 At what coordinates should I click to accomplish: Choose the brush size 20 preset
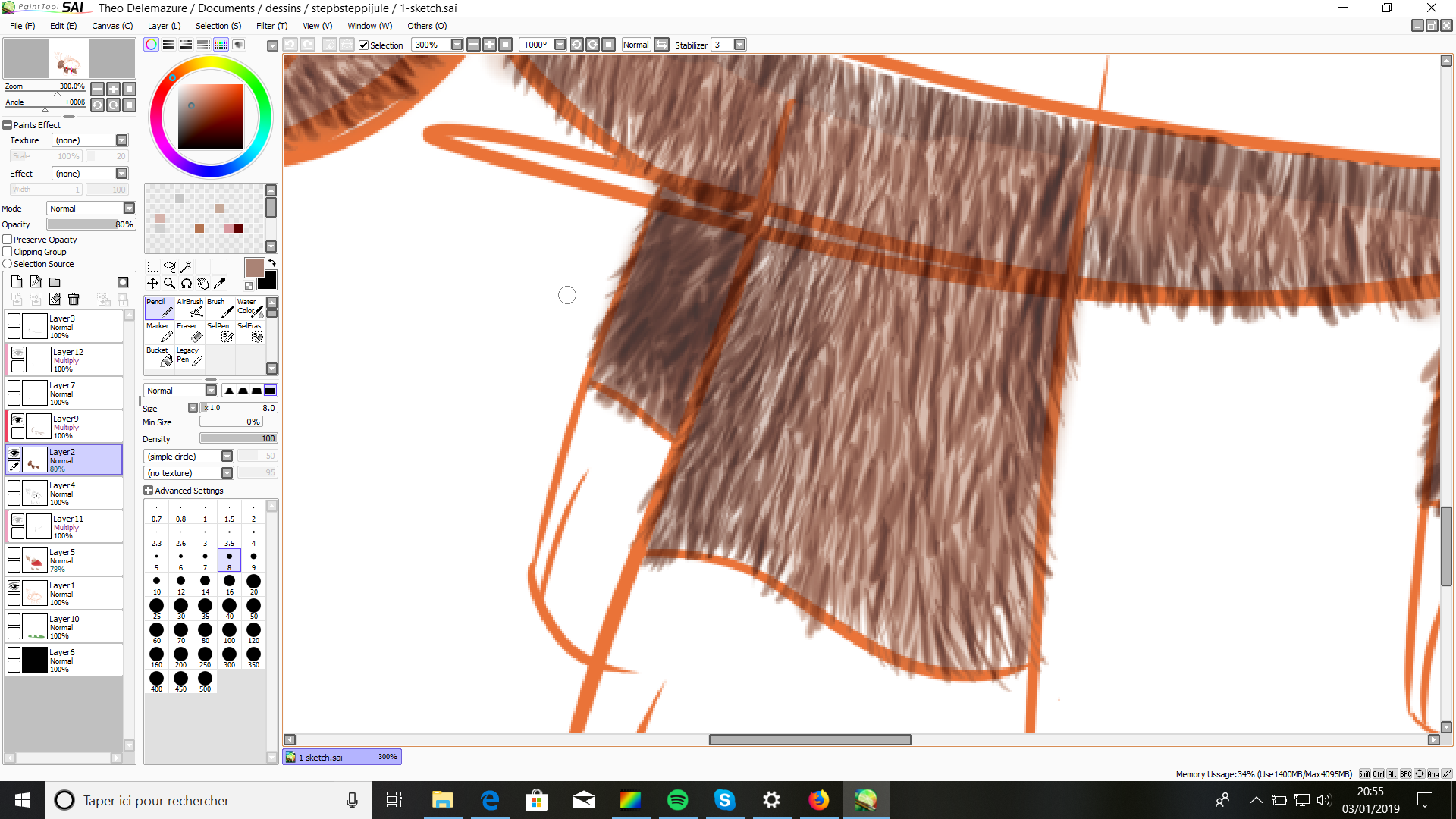click(253, 582)
